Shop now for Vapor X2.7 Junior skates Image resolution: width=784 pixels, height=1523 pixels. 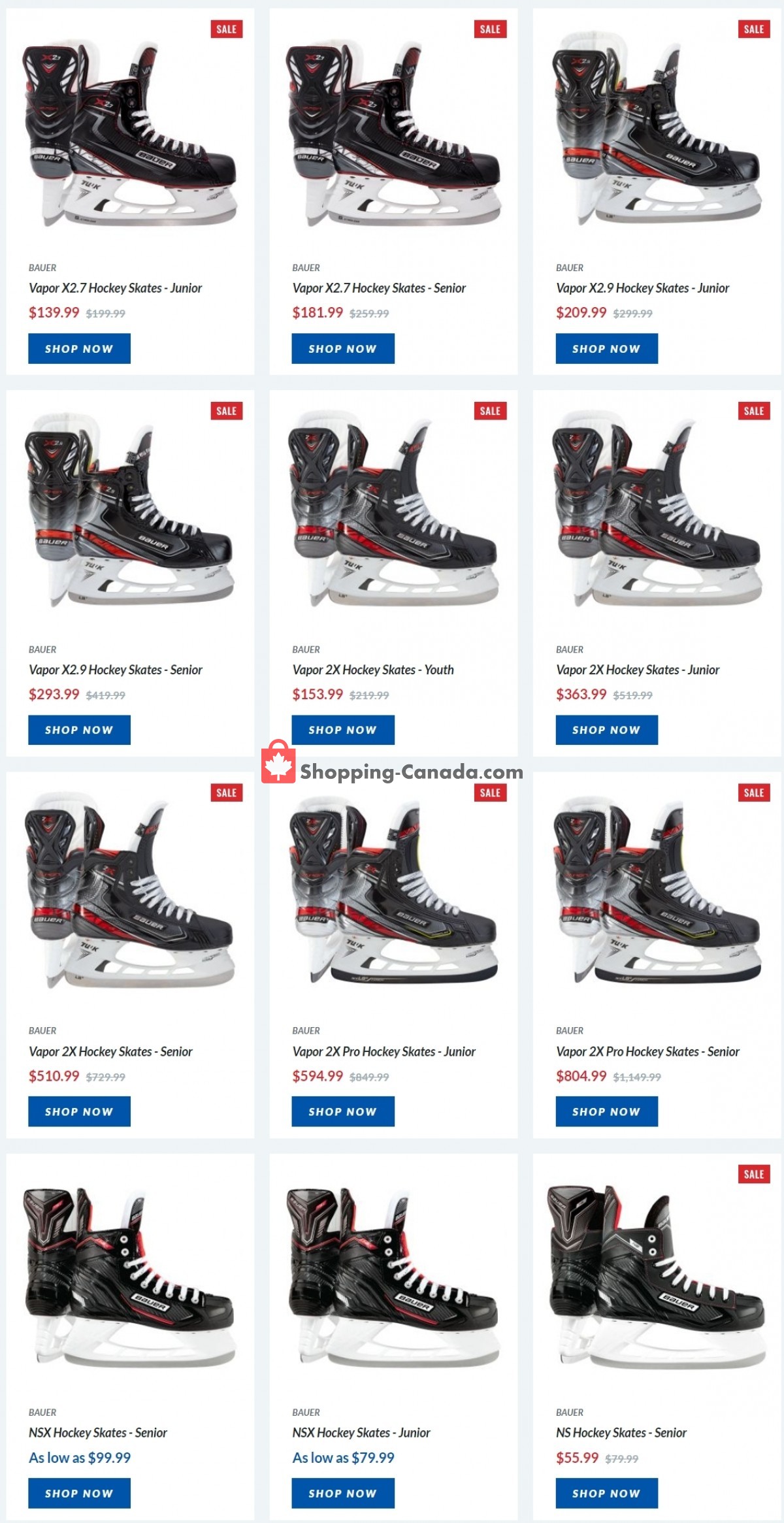79,348
